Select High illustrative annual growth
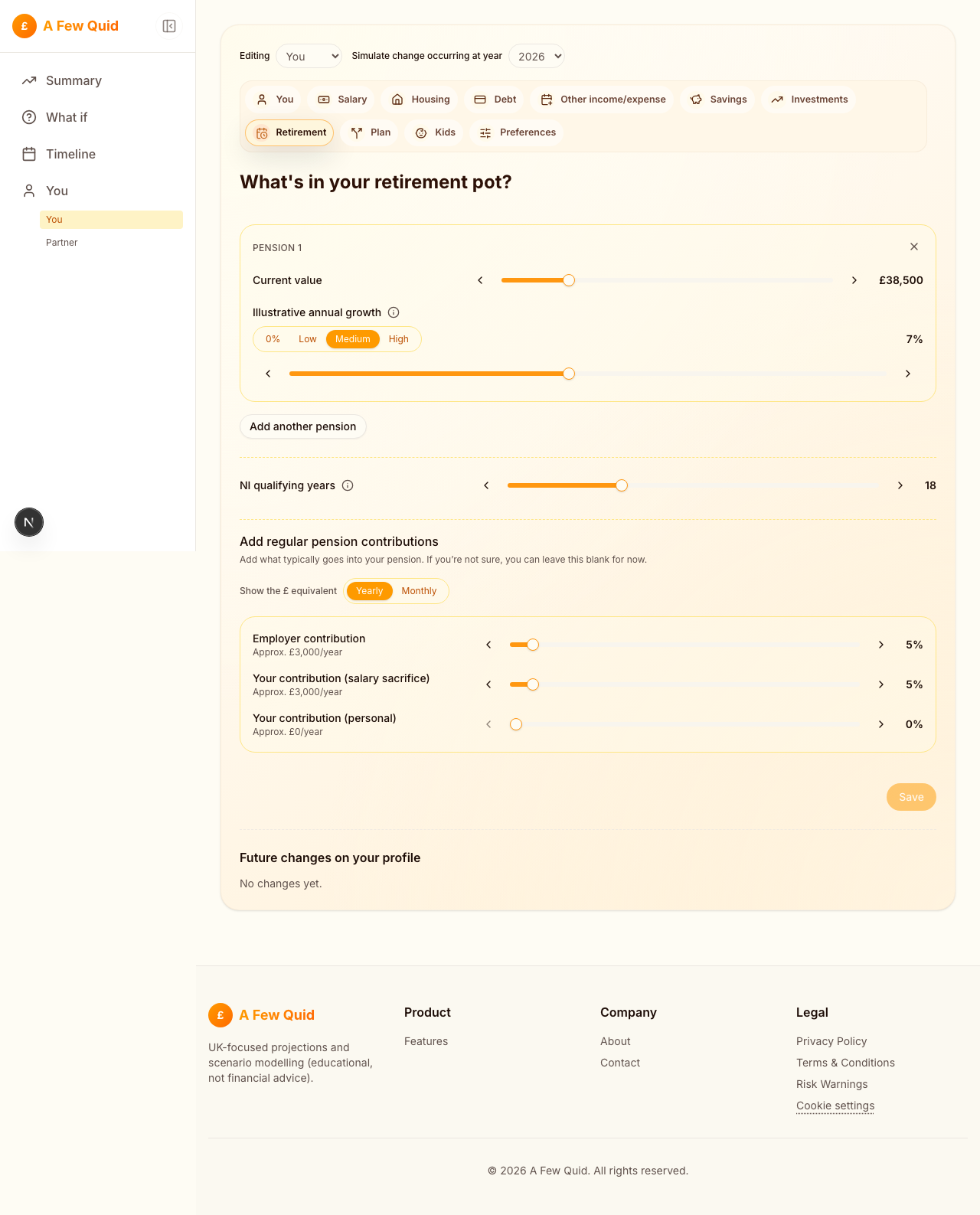This screenshot has height=1215, width=980. [398, 338]
